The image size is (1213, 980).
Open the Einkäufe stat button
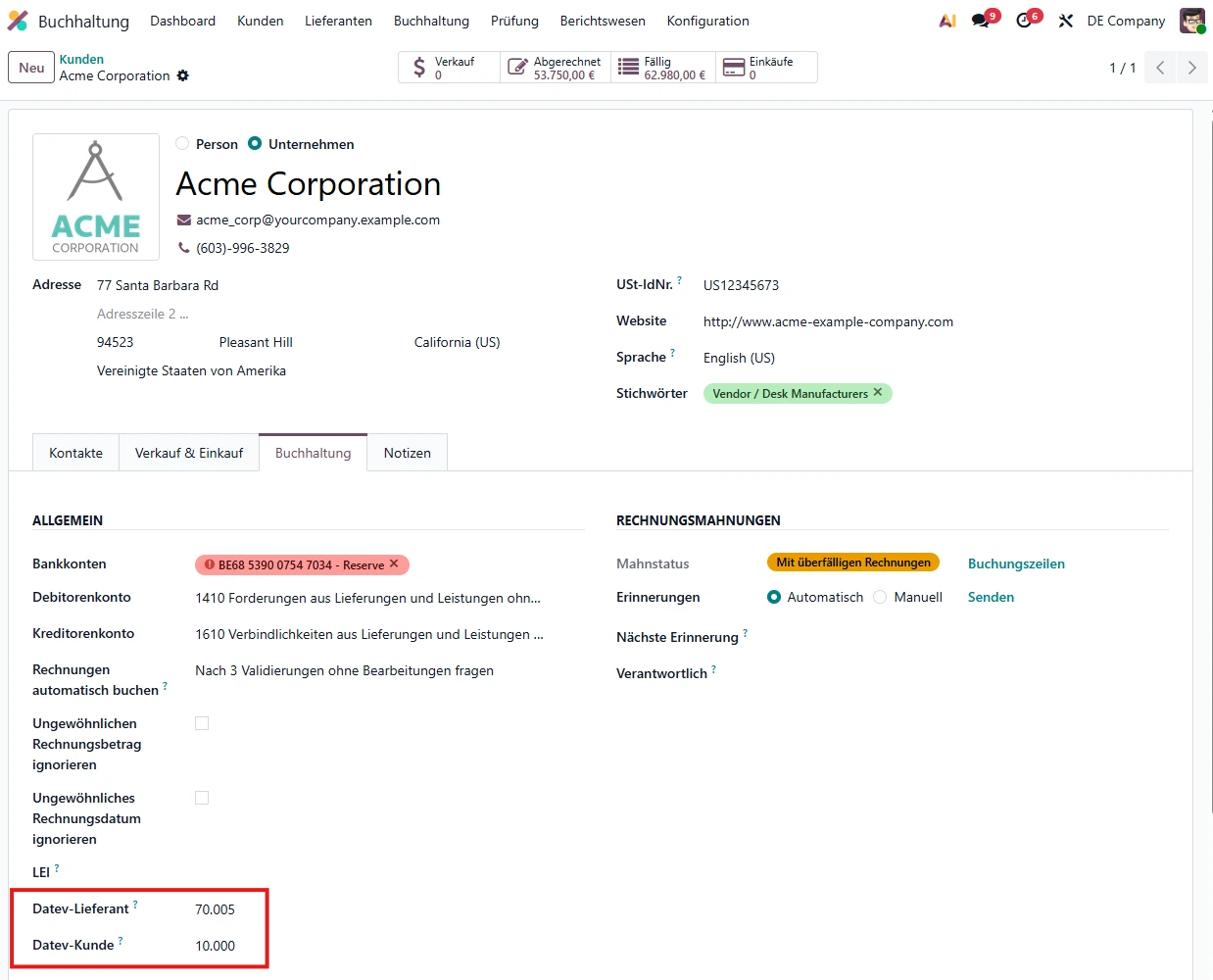click(x=766, y=68)
